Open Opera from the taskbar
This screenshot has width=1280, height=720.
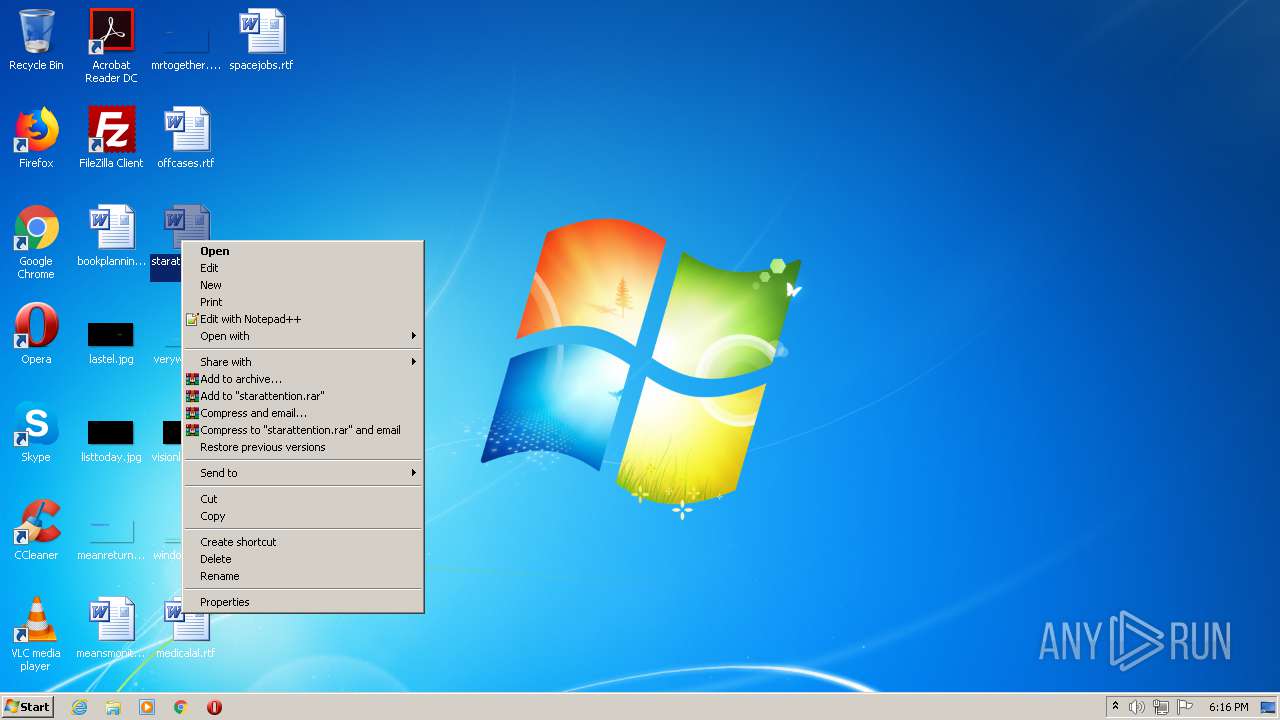[214, 707]
